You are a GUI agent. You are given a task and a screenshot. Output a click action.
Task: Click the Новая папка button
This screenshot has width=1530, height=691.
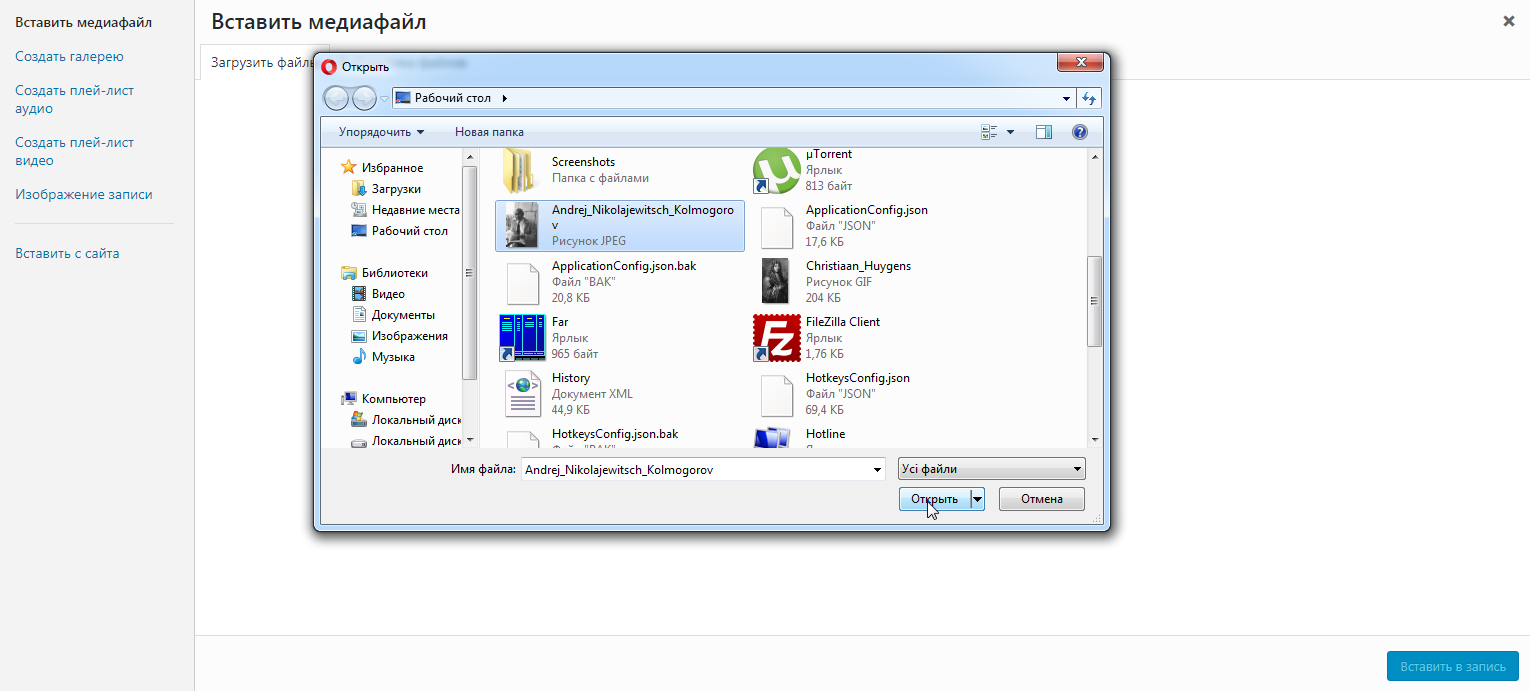point(489,132)
